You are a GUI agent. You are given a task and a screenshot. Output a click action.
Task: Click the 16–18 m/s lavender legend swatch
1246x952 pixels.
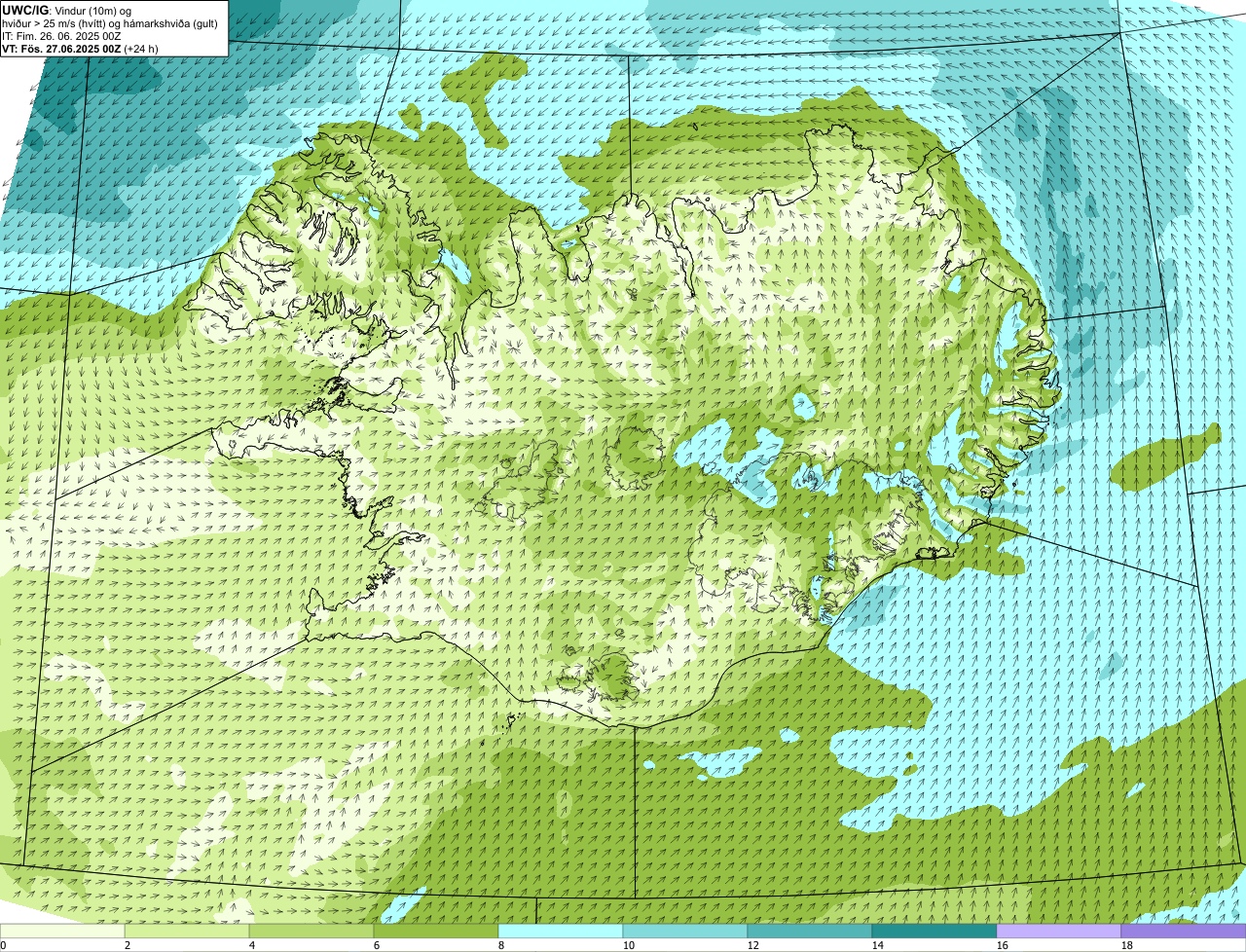click(x=1059, y=931)
